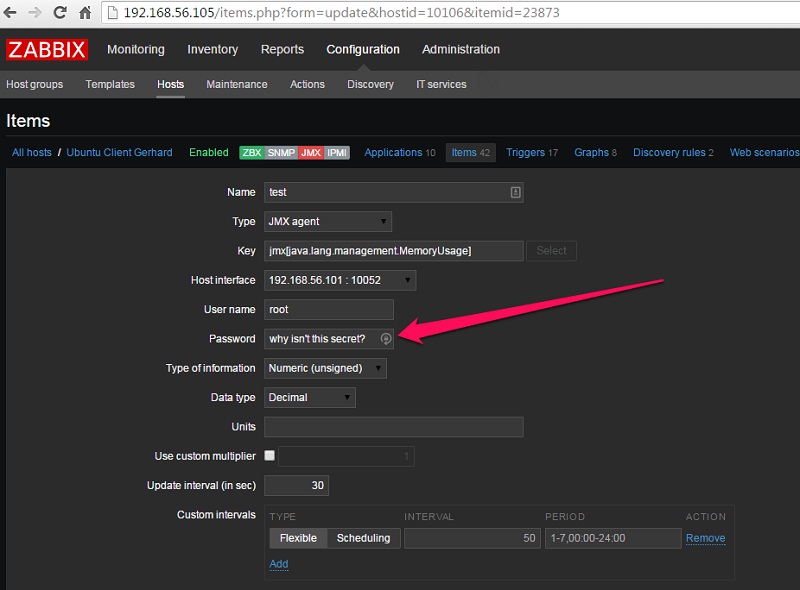Click into the Units input field
Image resolution: width=800 pixels, height=590 pixels.
[393, 427]
